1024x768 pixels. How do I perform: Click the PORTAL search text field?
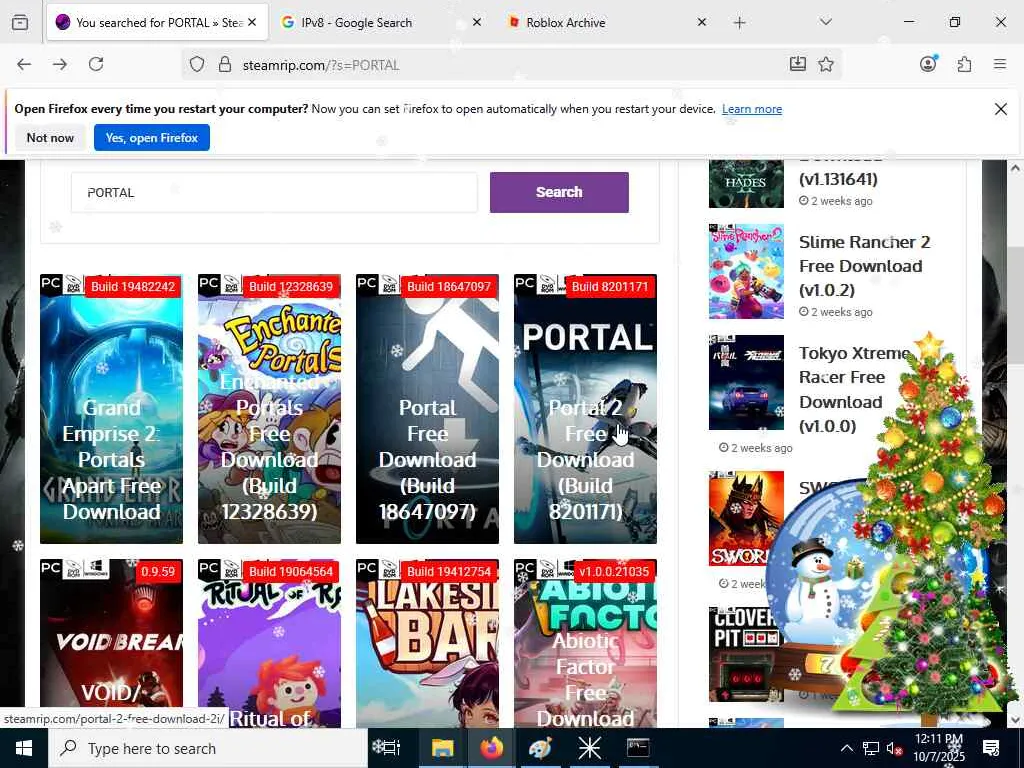pos(274,193)
